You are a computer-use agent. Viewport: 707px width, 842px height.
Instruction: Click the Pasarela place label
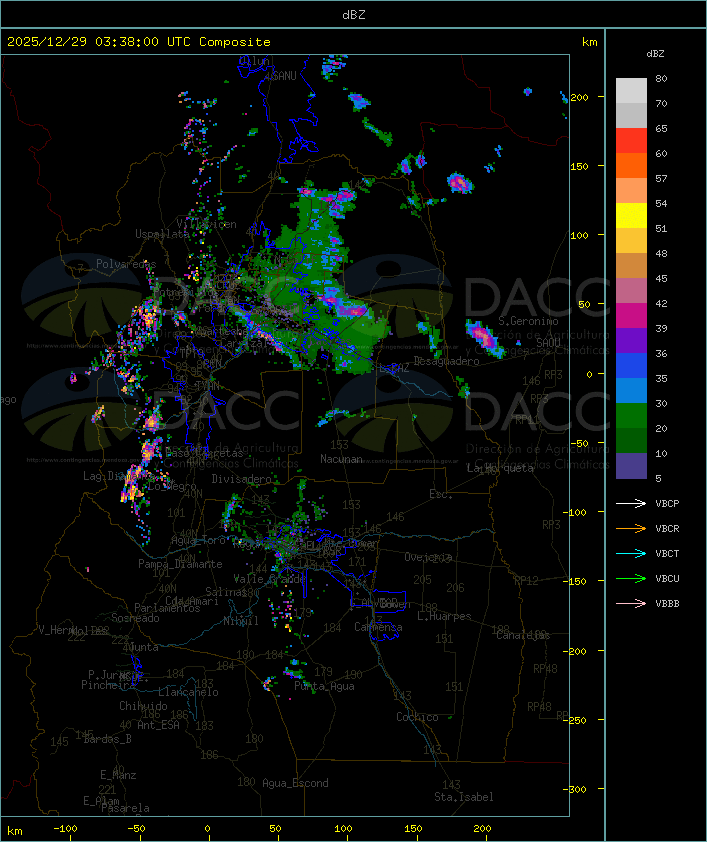pyautogui.click(x=126, y=808)
